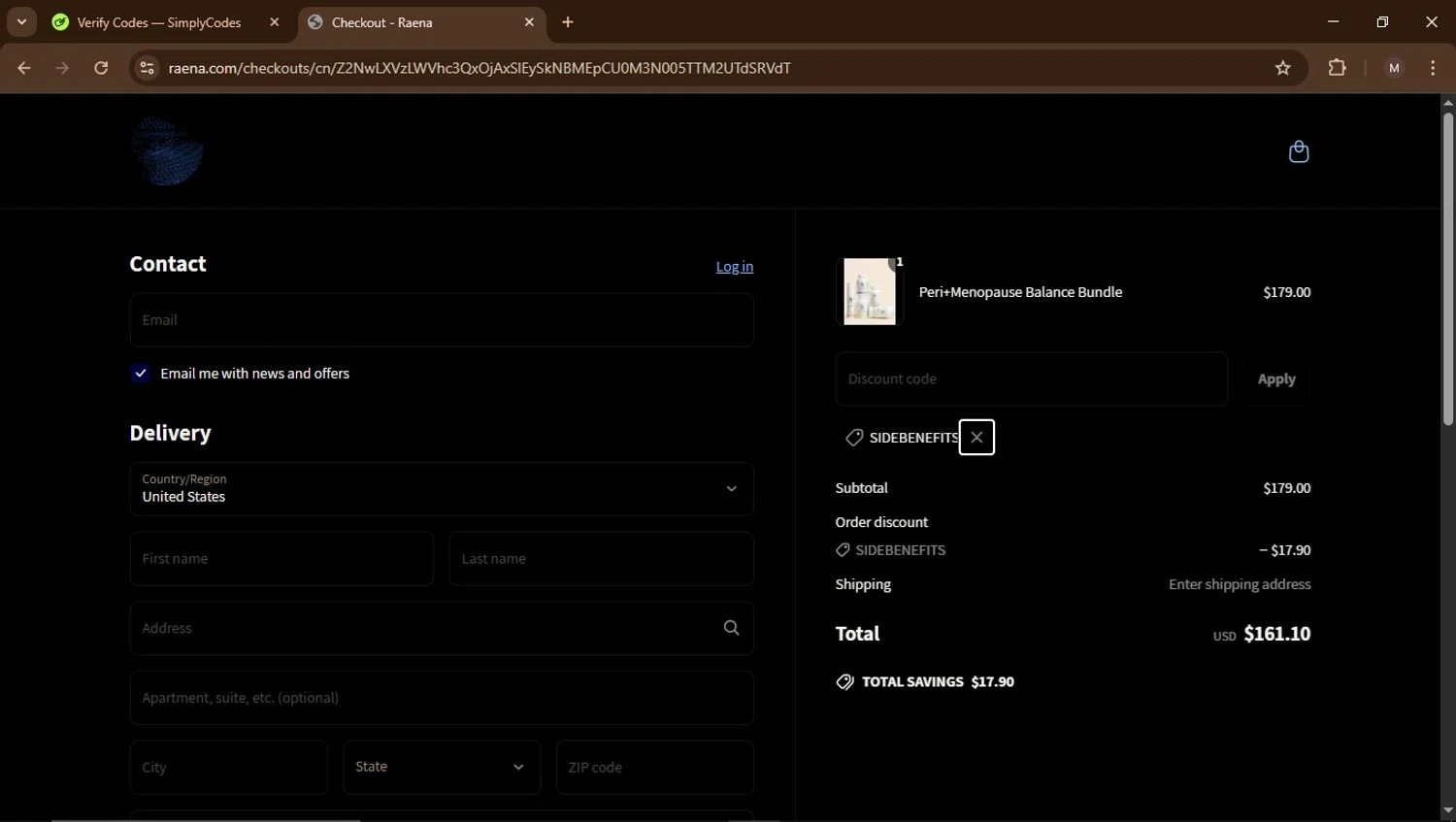Remove the SIDEBENEFITS discount code
The height and width of the screenshot is (822, 1456).
[x=976, y=437]
